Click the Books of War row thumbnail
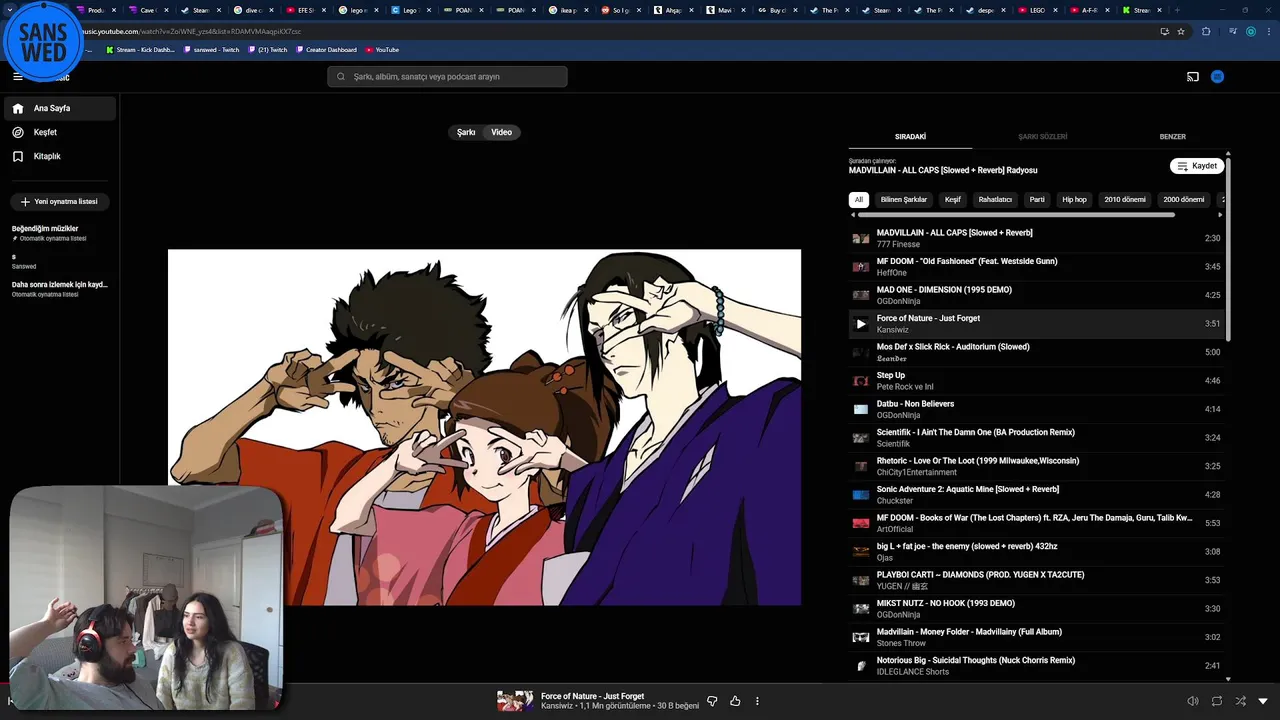 coord(860,523)
